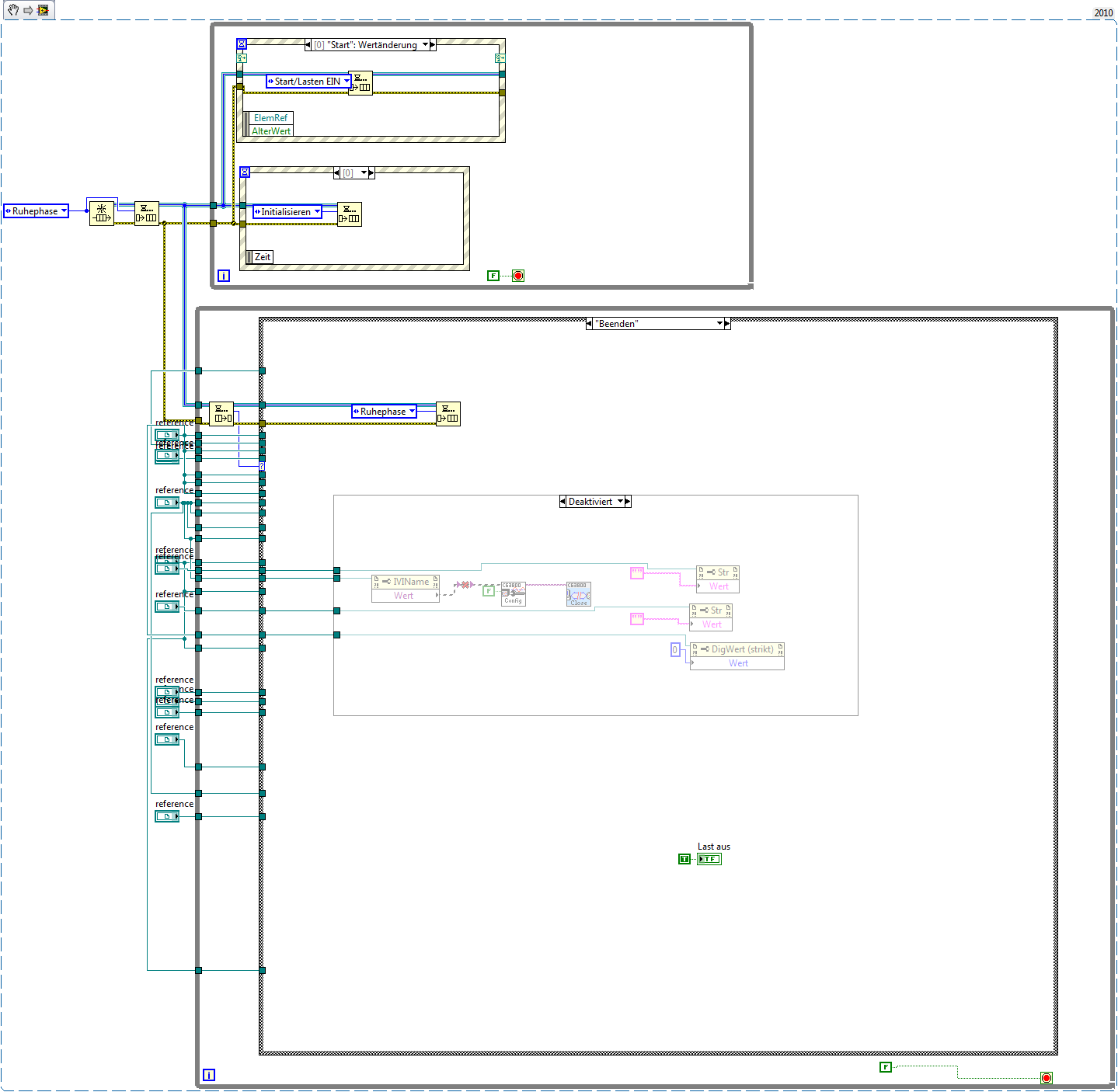Click the 2010 version label
This screenshot has height=1092, width=1118.
point(1103,12)
